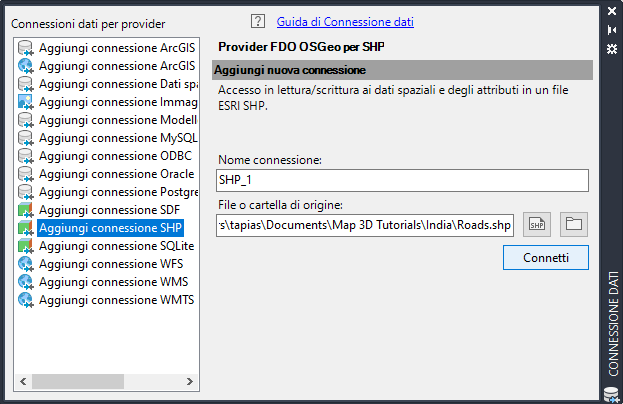Toggle auto-hide on the palette title bar
This screenshot has width=623, height=404.
tap(613, 29)
